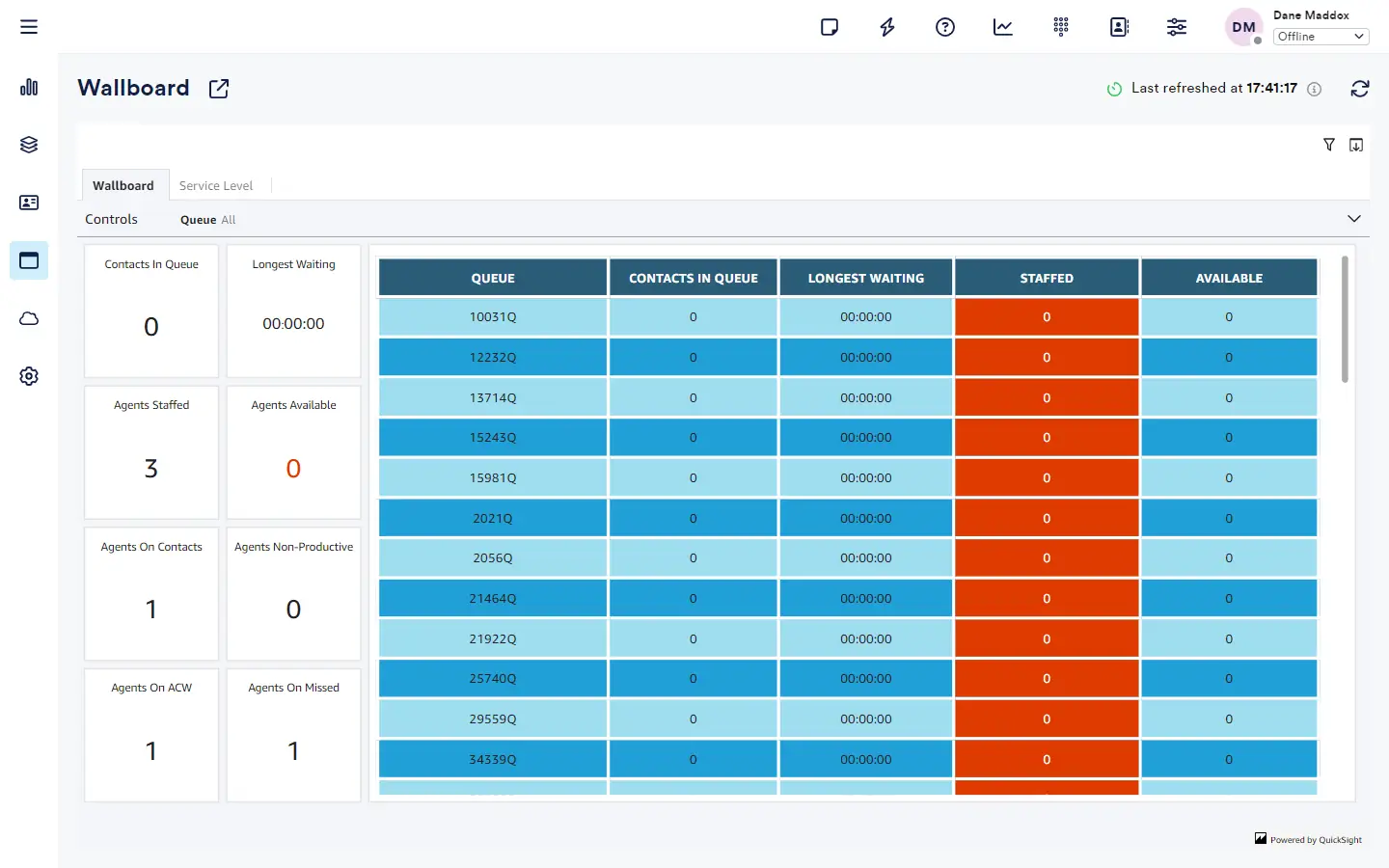Viewport: 1389px width, 868px height.
Task: Open the settings gear in sidebar
Action: click(x=29, y=376)
